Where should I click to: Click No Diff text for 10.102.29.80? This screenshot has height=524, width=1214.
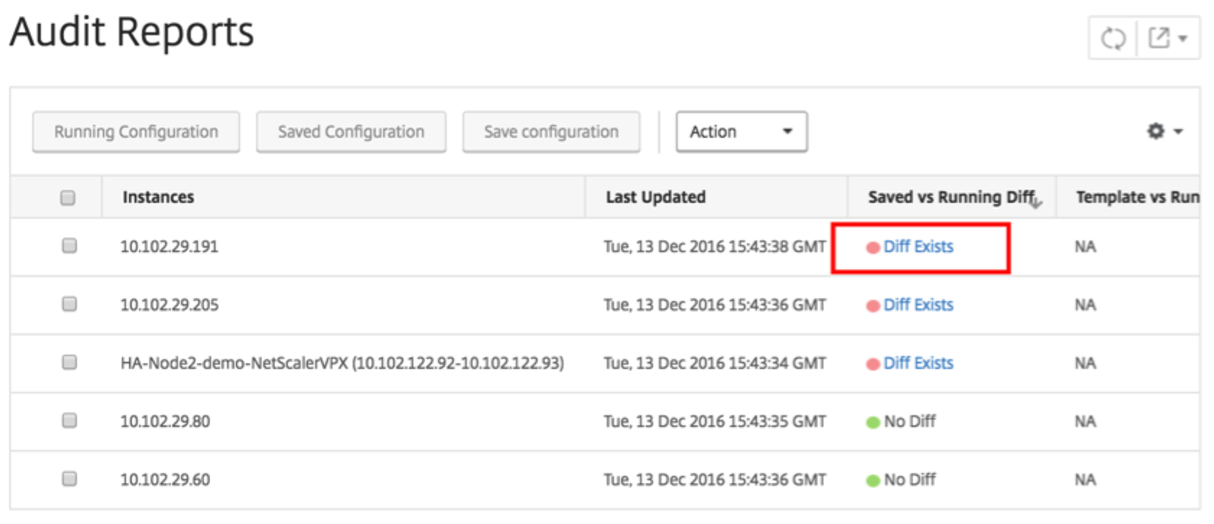pyautogui.click(x=910, y=421)
